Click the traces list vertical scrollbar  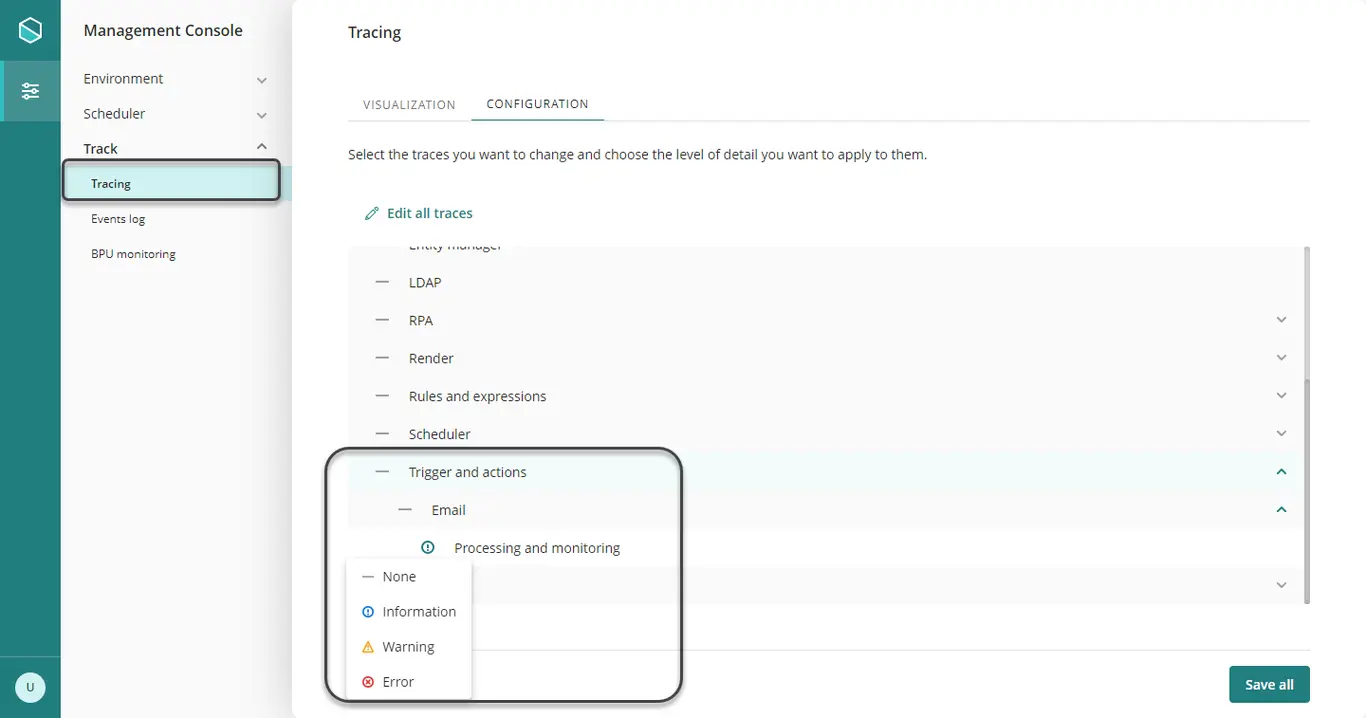[1306, 490]
